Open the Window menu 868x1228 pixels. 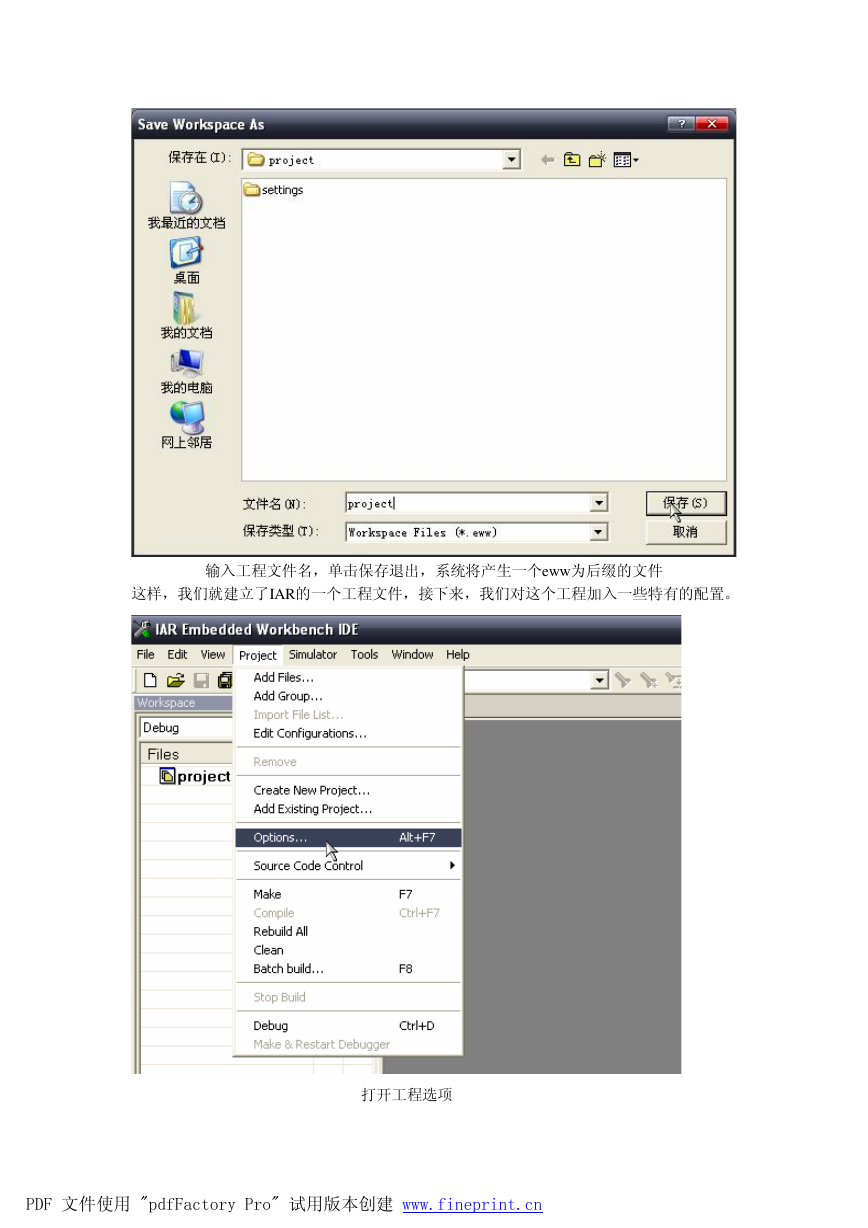click(412, 655)
